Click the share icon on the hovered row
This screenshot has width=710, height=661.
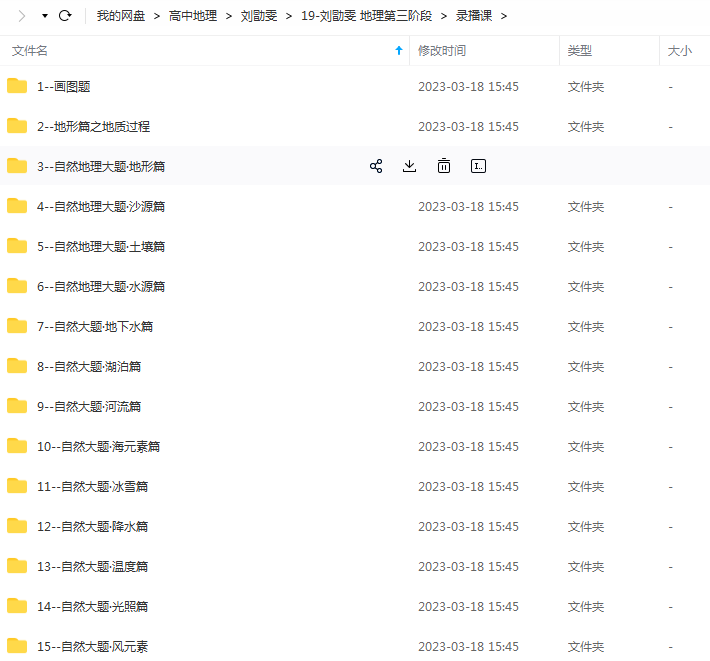376,166
